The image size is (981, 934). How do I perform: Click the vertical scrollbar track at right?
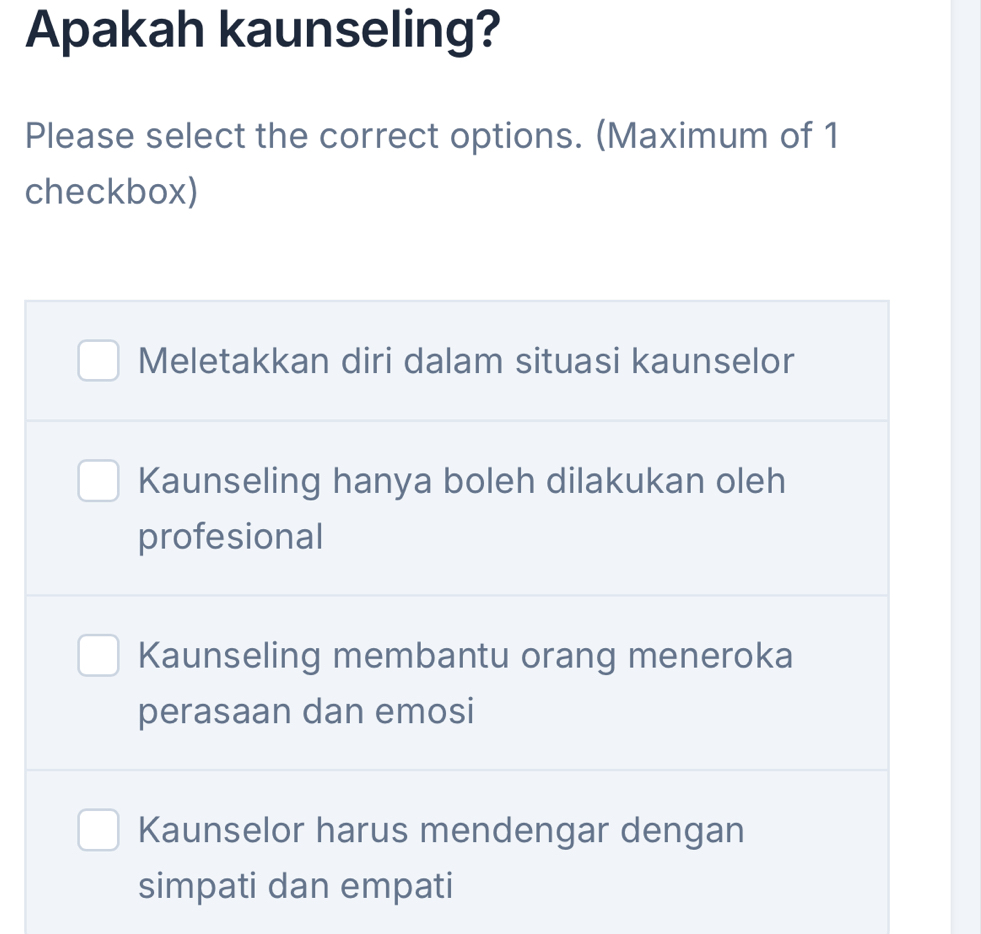pos(966,467)
